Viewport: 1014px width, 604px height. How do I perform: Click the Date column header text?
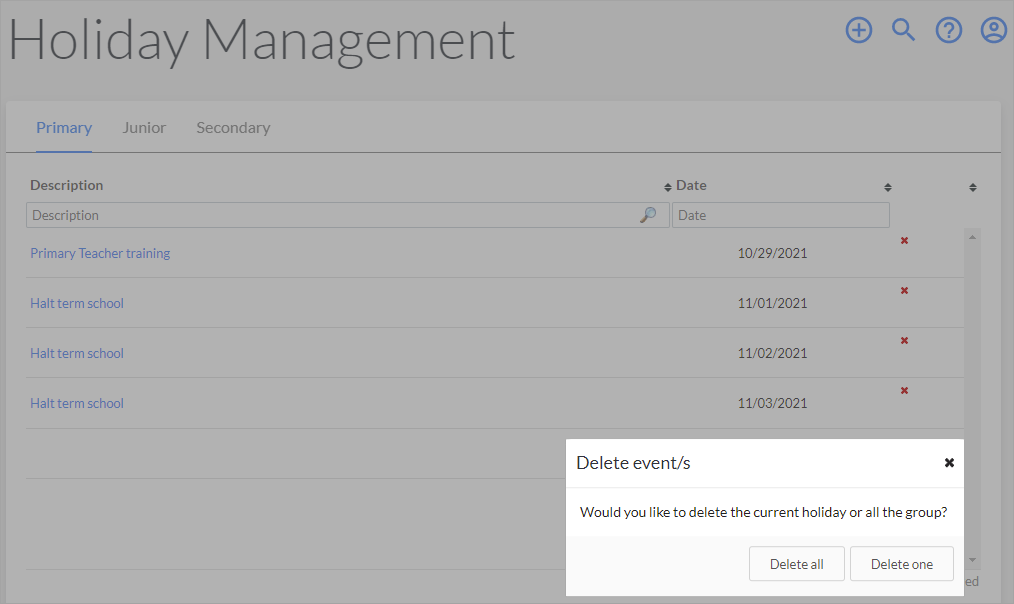(691, 186)
